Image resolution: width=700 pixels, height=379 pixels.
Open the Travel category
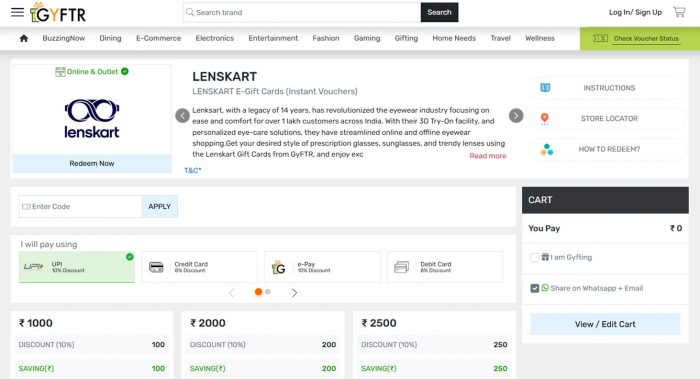(500, 38)
